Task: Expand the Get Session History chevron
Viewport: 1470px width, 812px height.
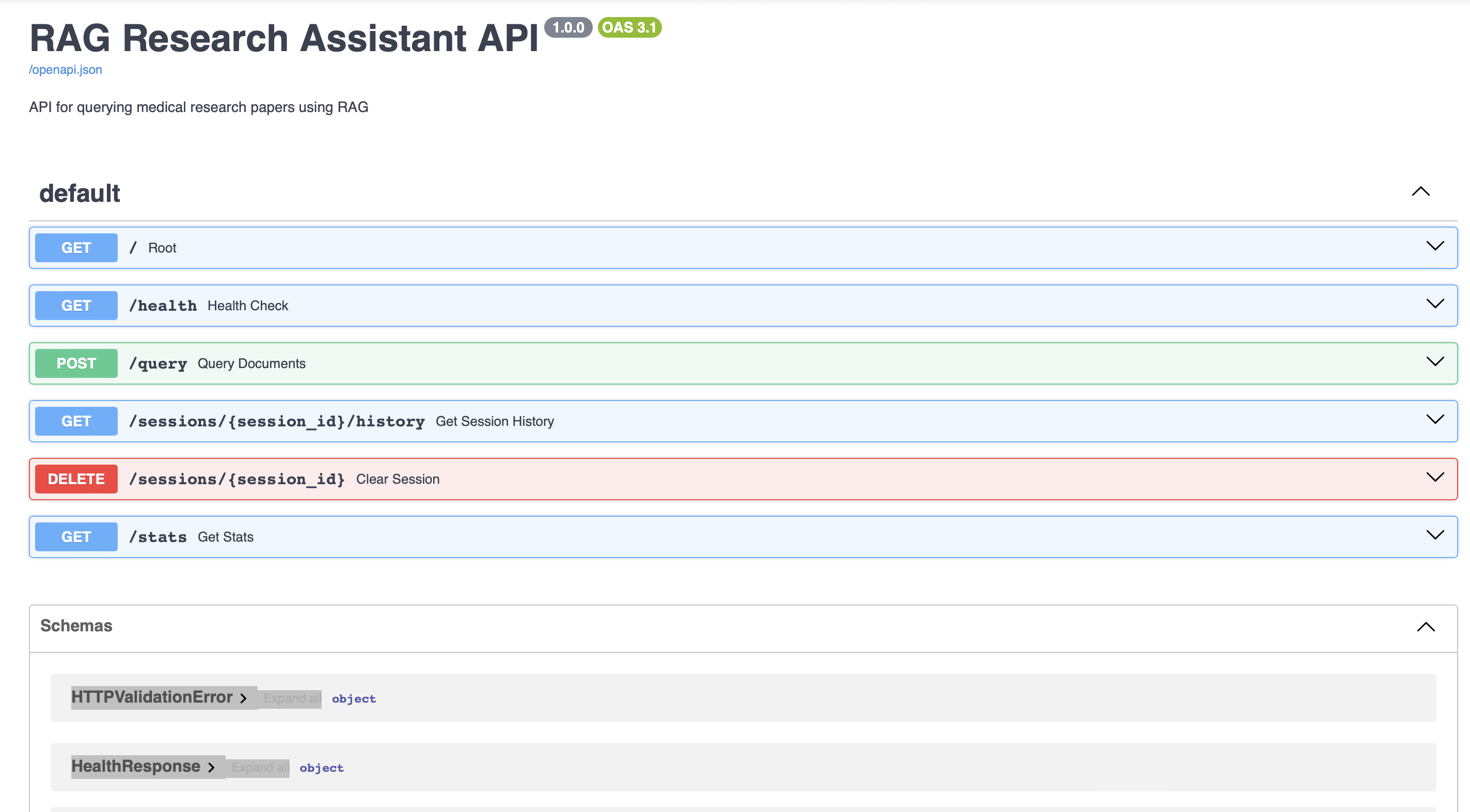Action: tap(1434, 419)
